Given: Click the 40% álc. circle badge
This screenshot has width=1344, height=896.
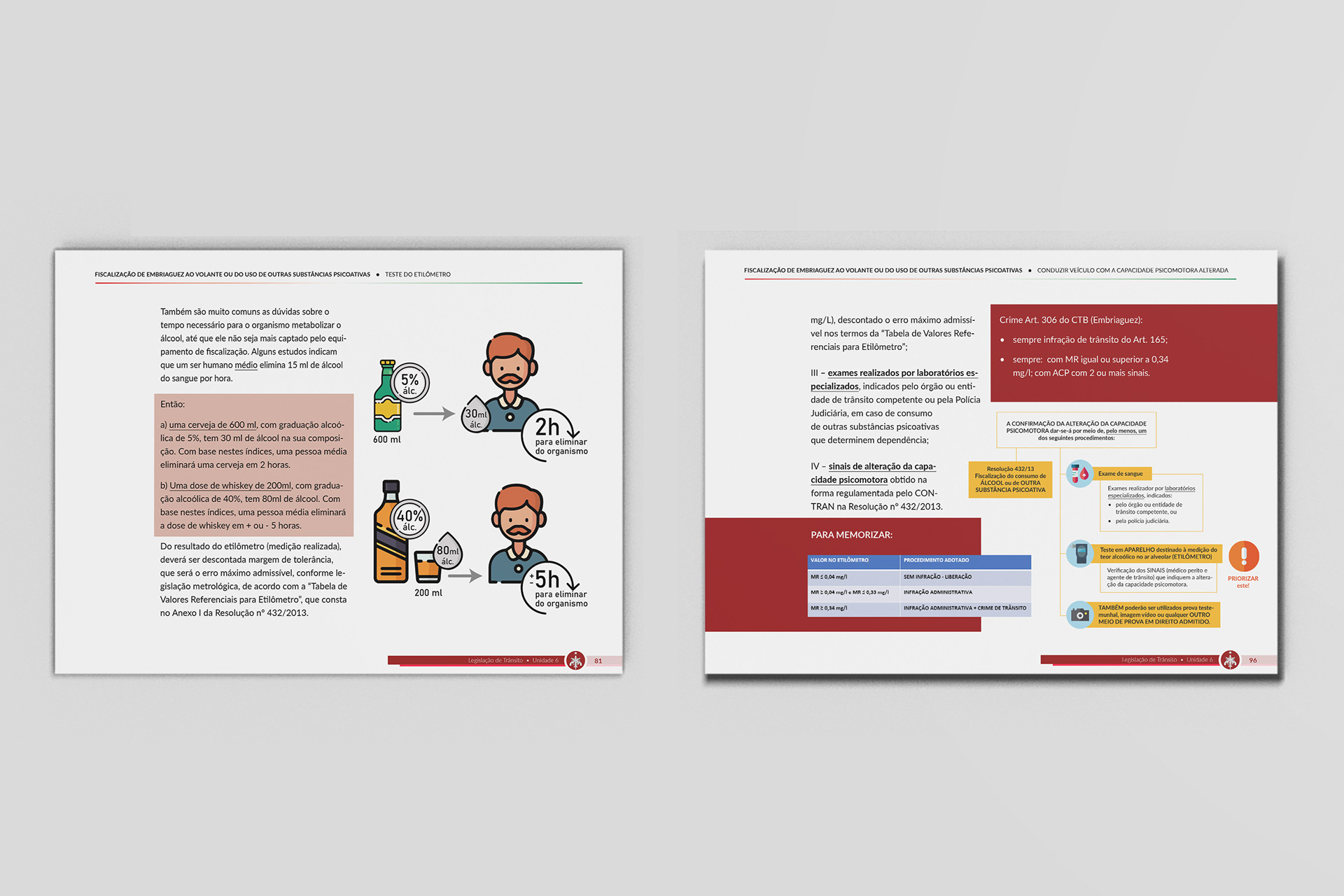Looking at the screenshot, I should click(409, 519).
